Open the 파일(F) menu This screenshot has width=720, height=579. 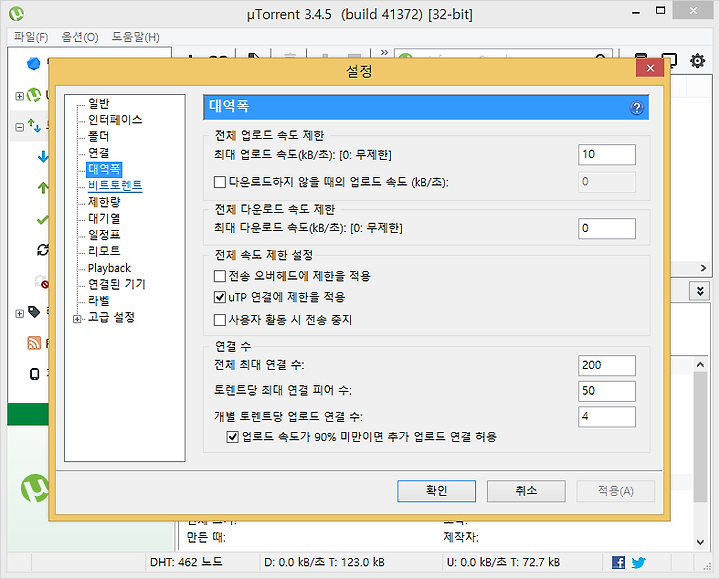31,37
